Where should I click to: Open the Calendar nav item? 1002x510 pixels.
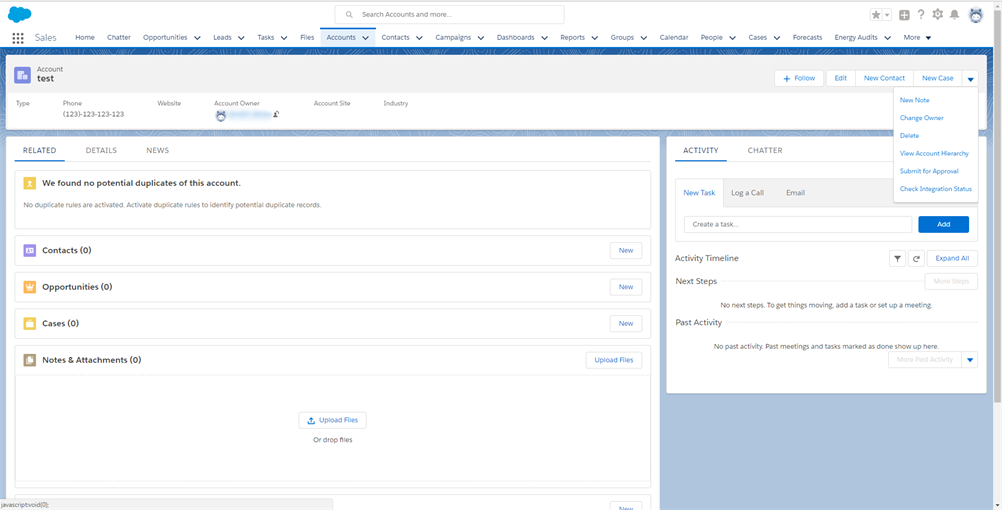point(674,38)
